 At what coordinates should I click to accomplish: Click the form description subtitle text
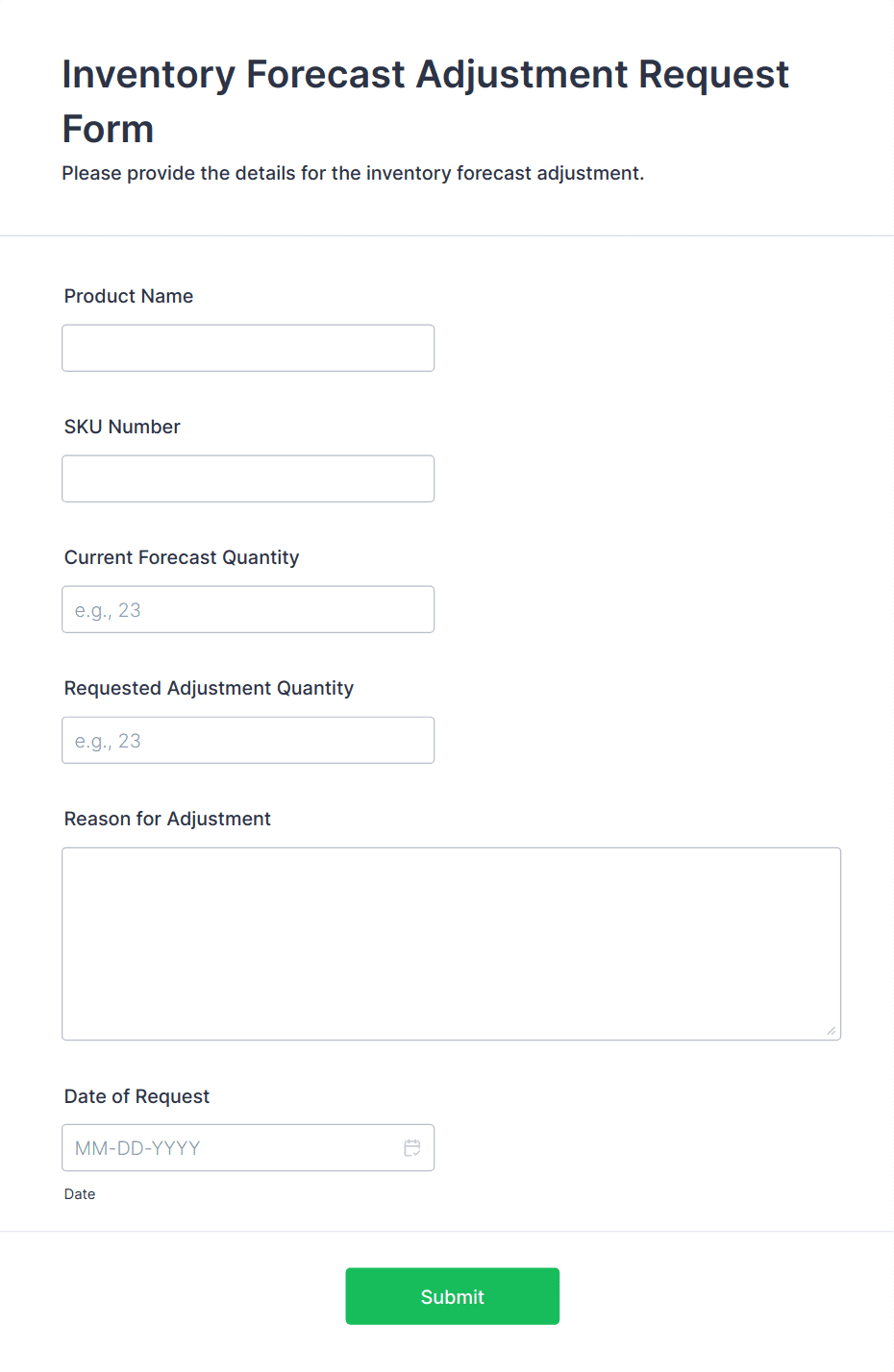coord(354,173)
